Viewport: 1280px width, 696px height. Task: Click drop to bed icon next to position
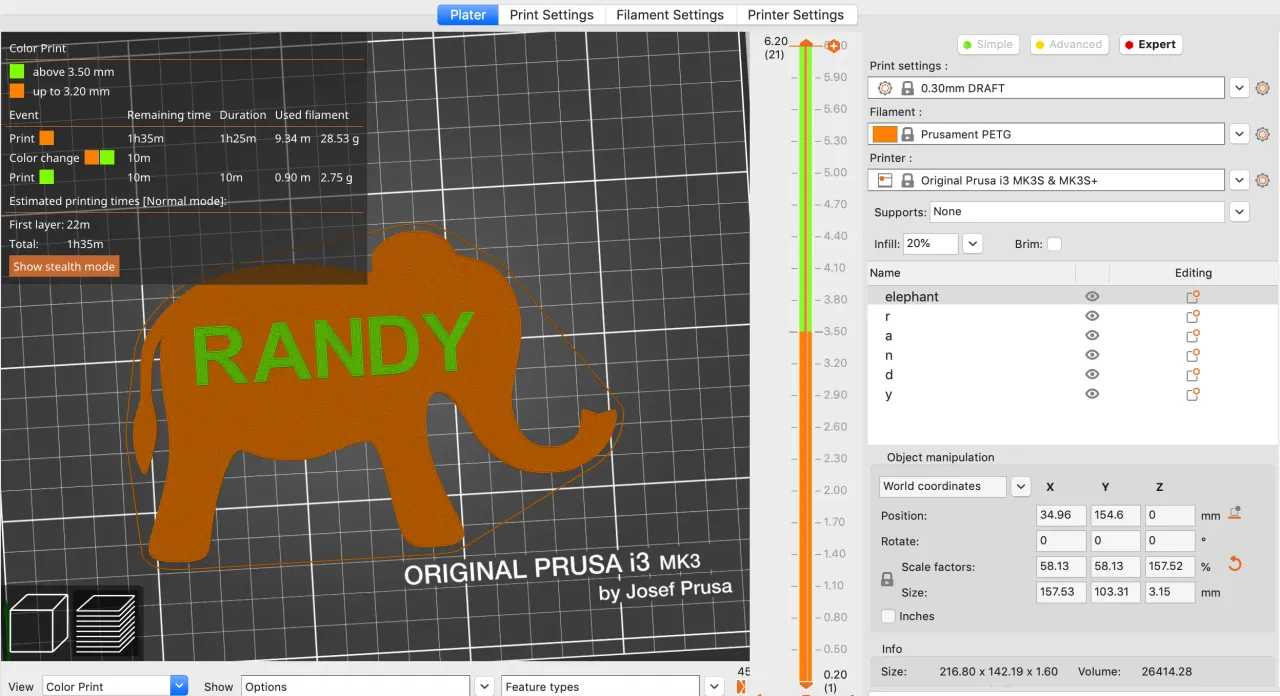point(1235,514)
